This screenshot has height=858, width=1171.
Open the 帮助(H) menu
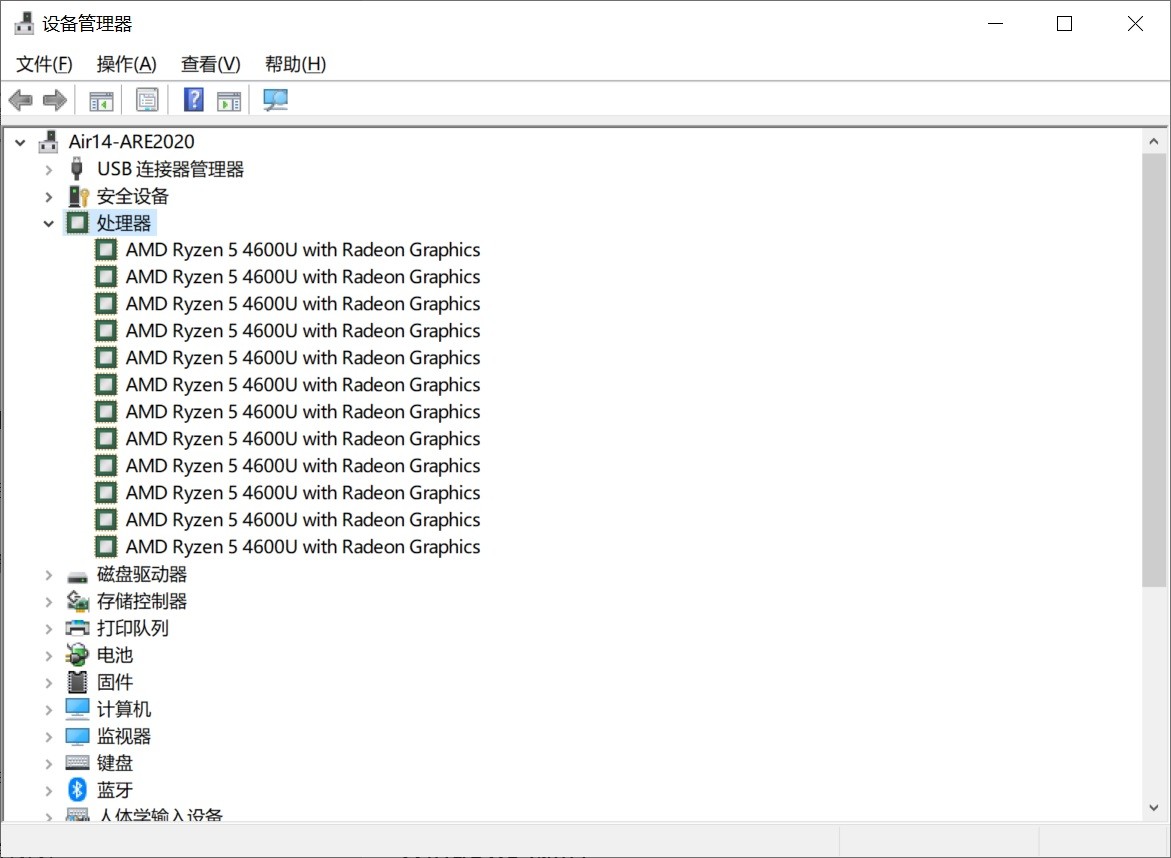pyautogui.click(x=295, y=64)
